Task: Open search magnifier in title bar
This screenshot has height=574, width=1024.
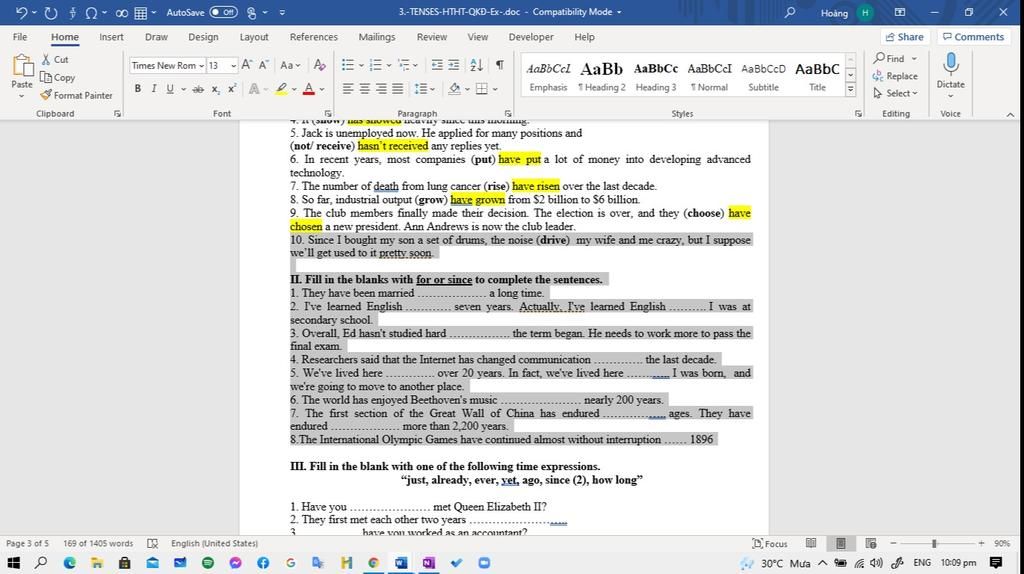Action: 790,12
